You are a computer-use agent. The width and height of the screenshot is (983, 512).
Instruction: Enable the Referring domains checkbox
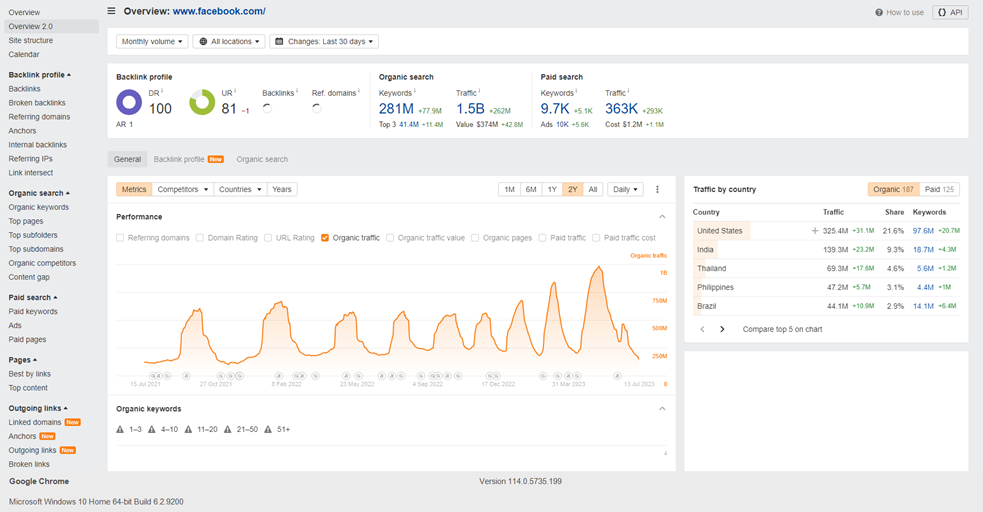click(120, 238)
